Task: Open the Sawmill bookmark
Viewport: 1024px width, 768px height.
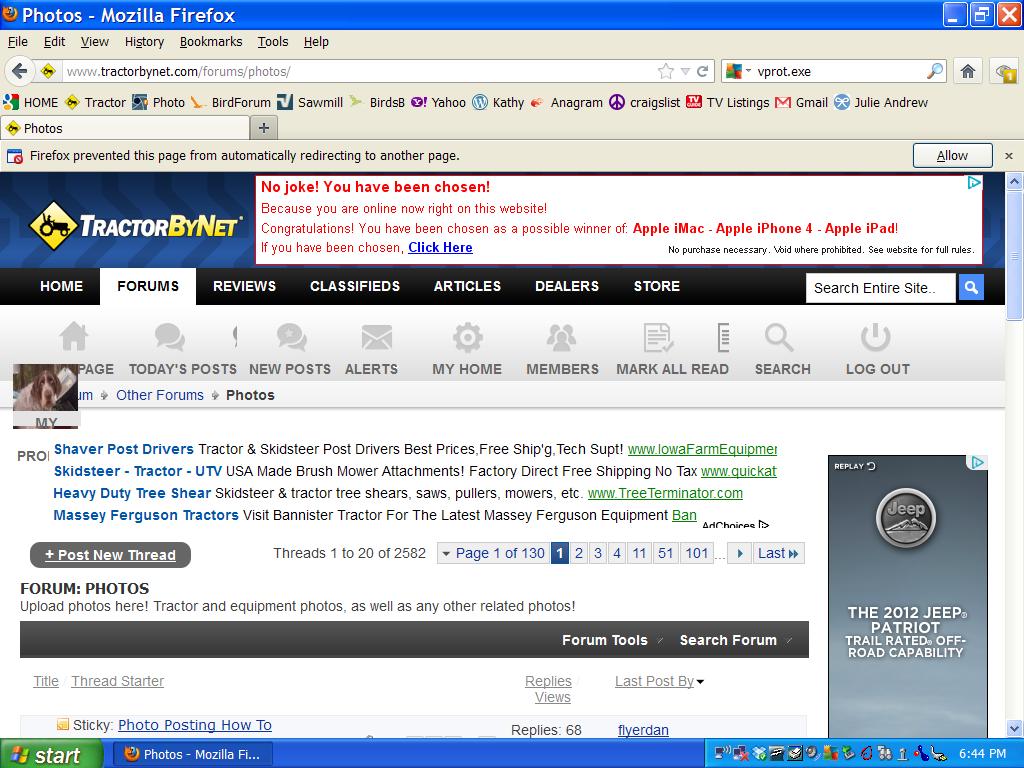Action: point(310,103)
